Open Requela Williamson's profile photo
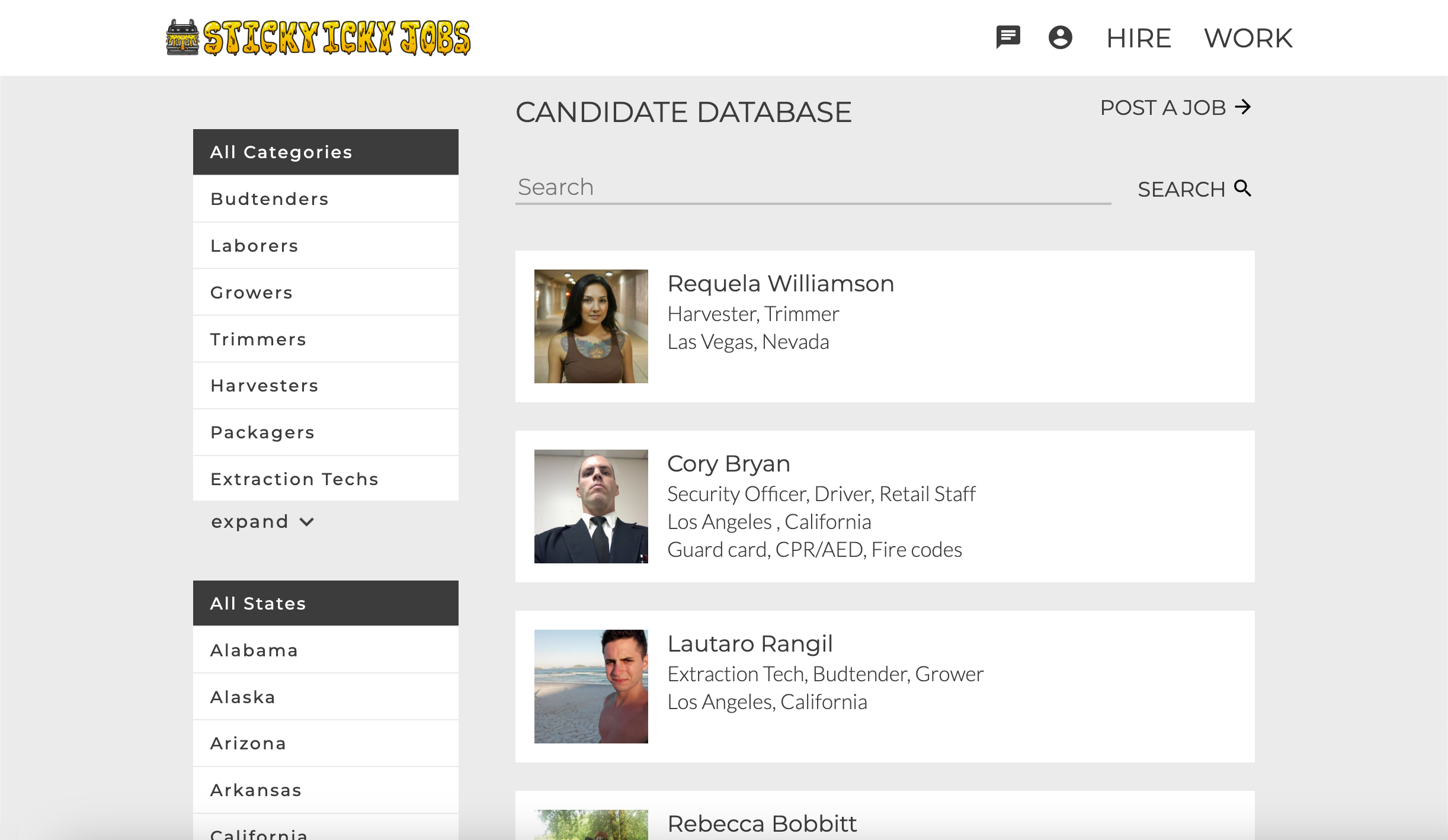The image size is (1448, 840). 591,326
